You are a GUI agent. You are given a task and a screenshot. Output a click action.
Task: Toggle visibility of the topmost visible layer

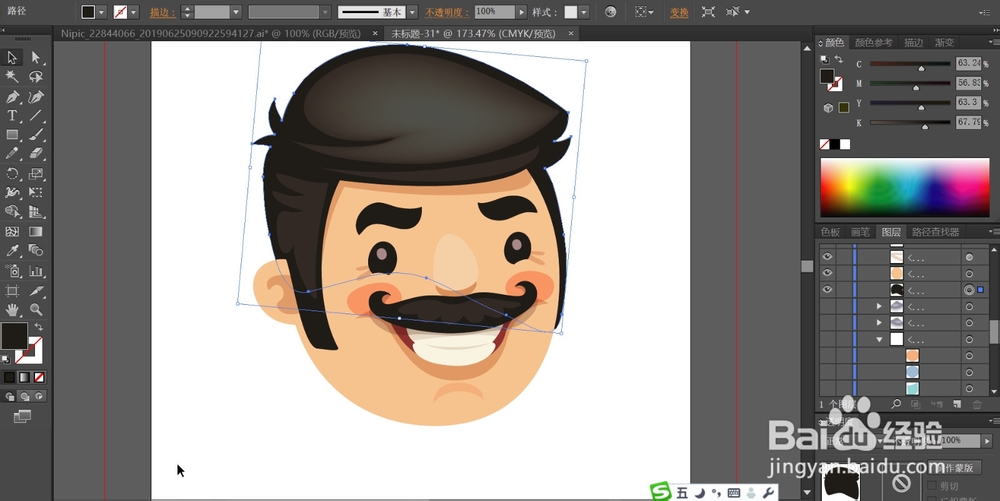pos(827,256)
